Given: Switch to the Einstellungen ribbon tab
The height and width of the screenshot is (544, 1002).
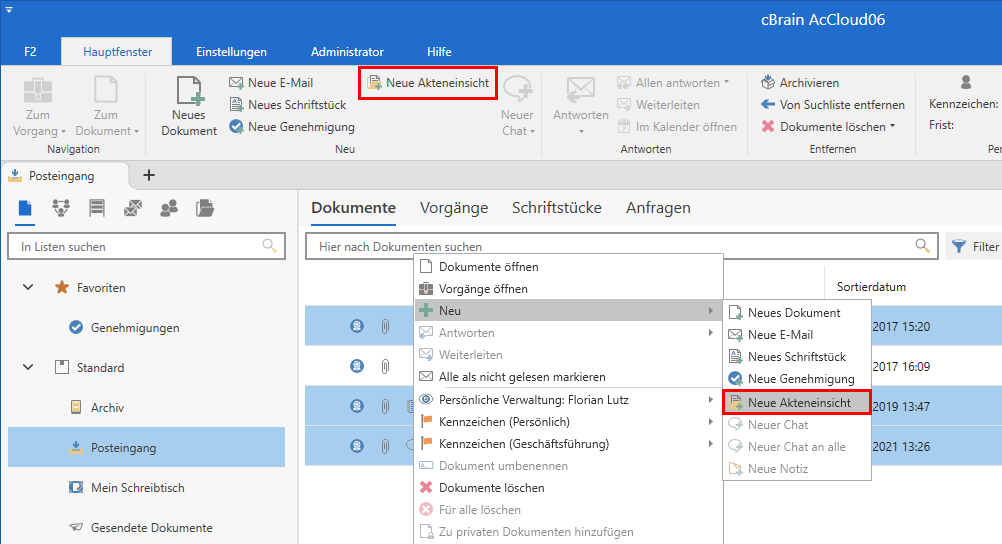Looking at the screenshot, I should click(x=231, y=52).
